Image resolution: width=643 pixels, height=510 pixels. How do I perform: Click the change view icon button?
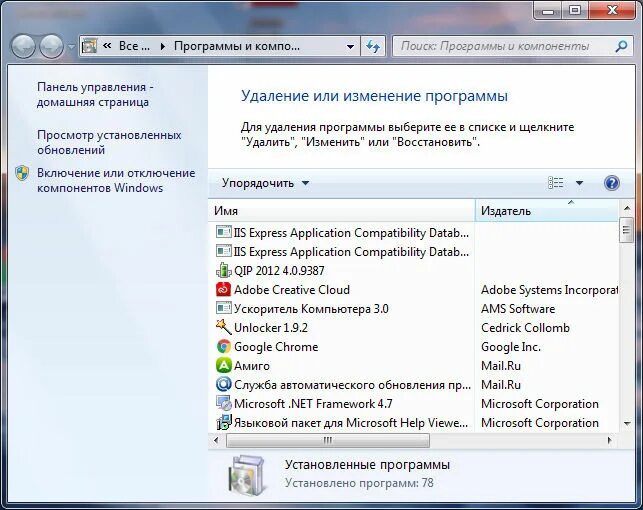pos(556,183)
